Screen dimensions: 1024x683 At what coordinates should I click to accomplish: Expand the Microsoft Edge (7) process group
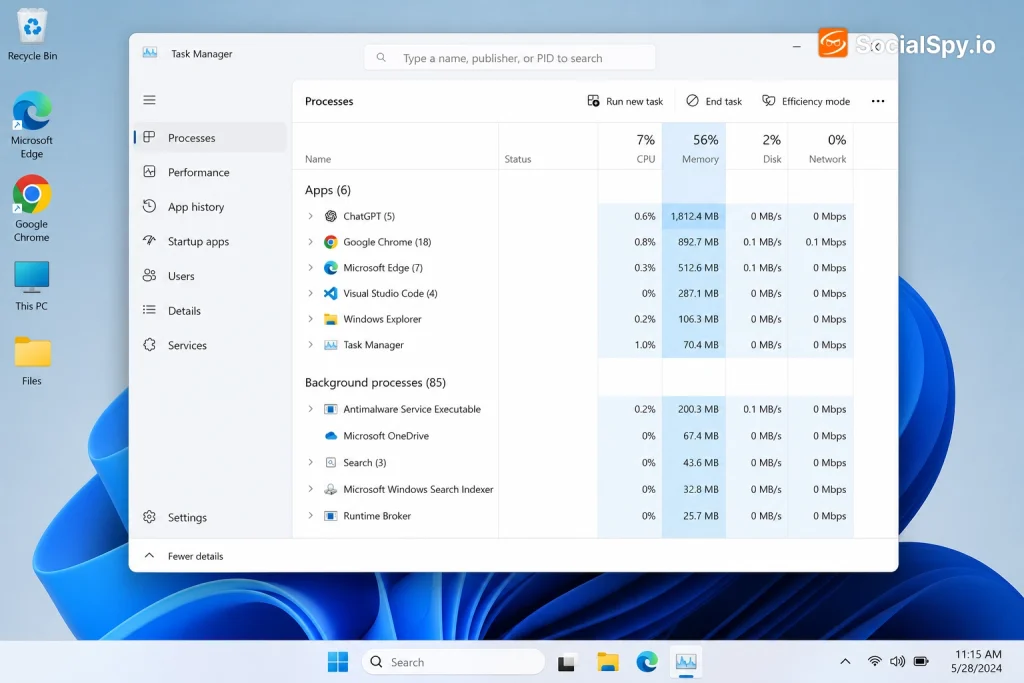coord(310,268)
